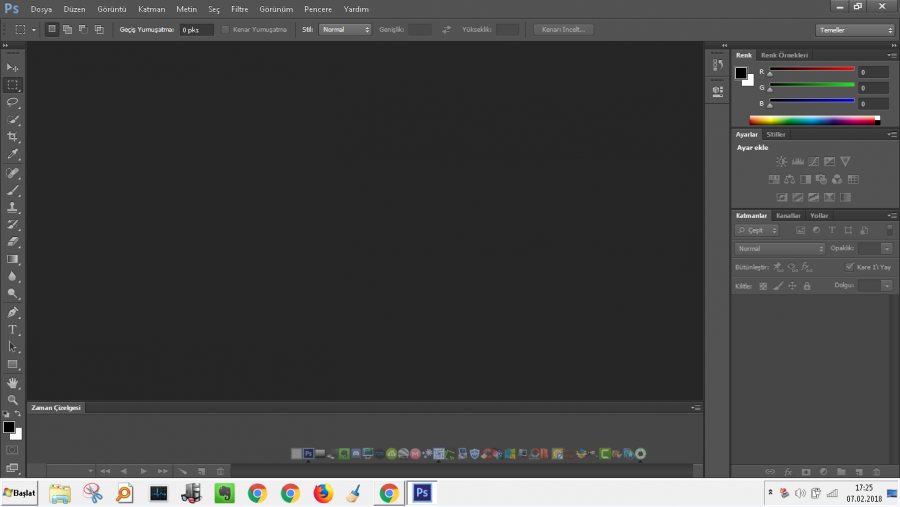Open the Filtre menu
The image size is (900, 507).
[x=239, y=9]
